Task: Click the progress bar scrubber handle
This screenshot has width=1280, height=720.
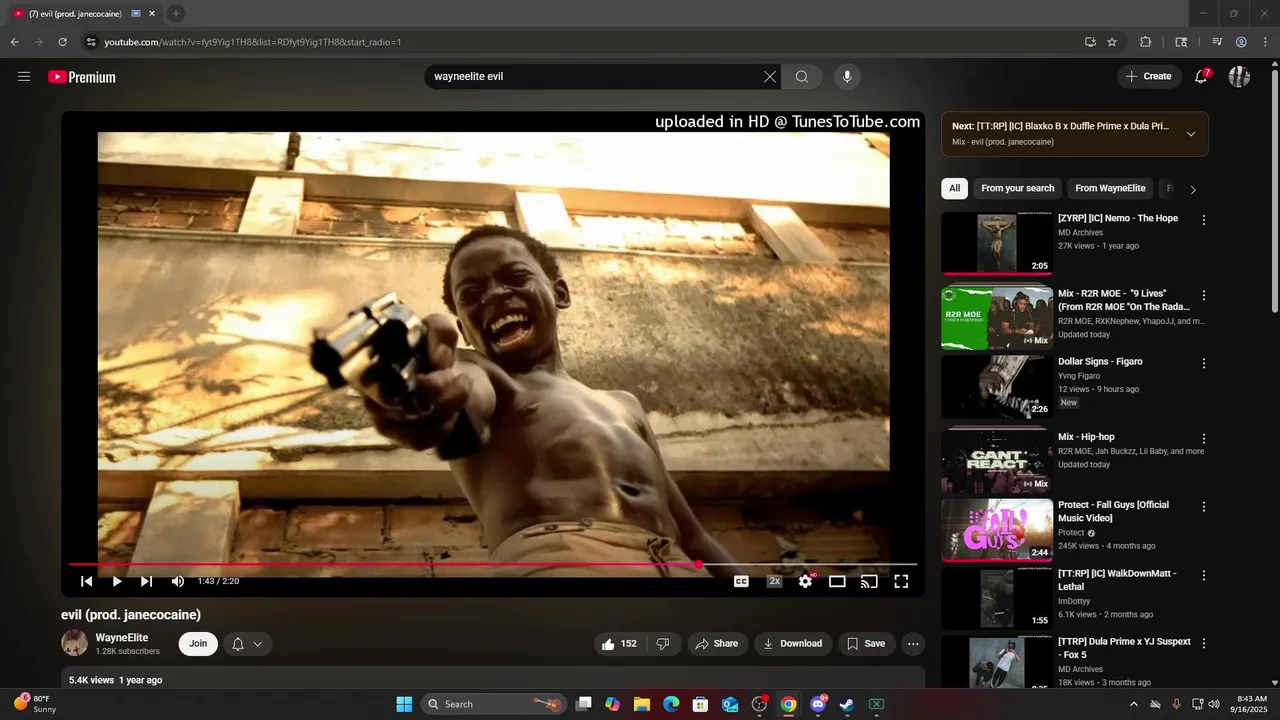Action: pos(698,564)
